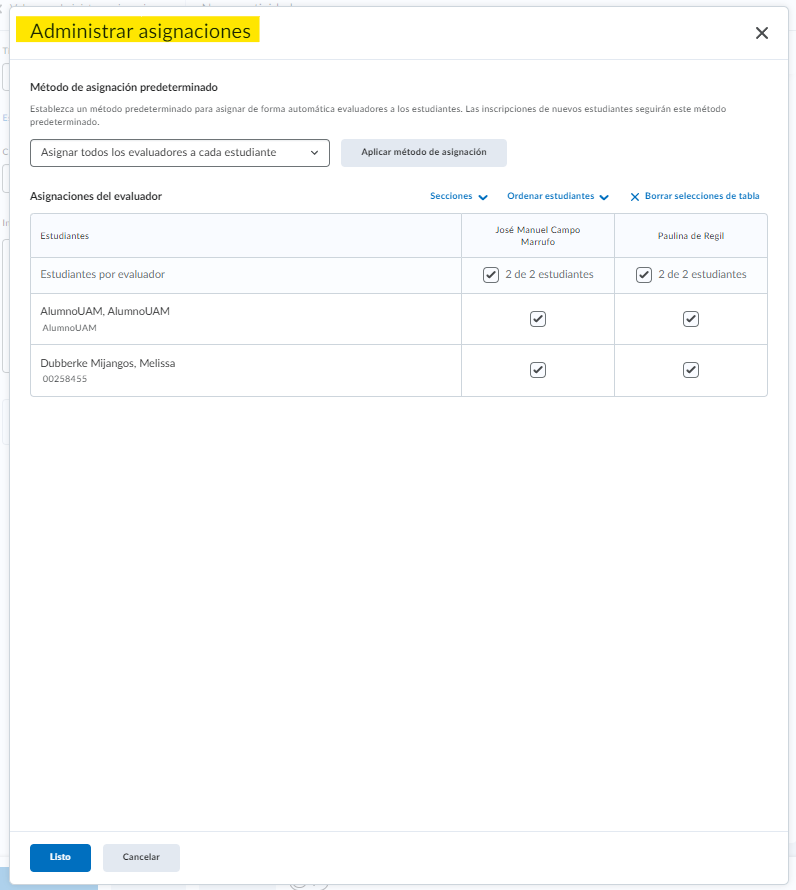Click the Listo button

60,858
